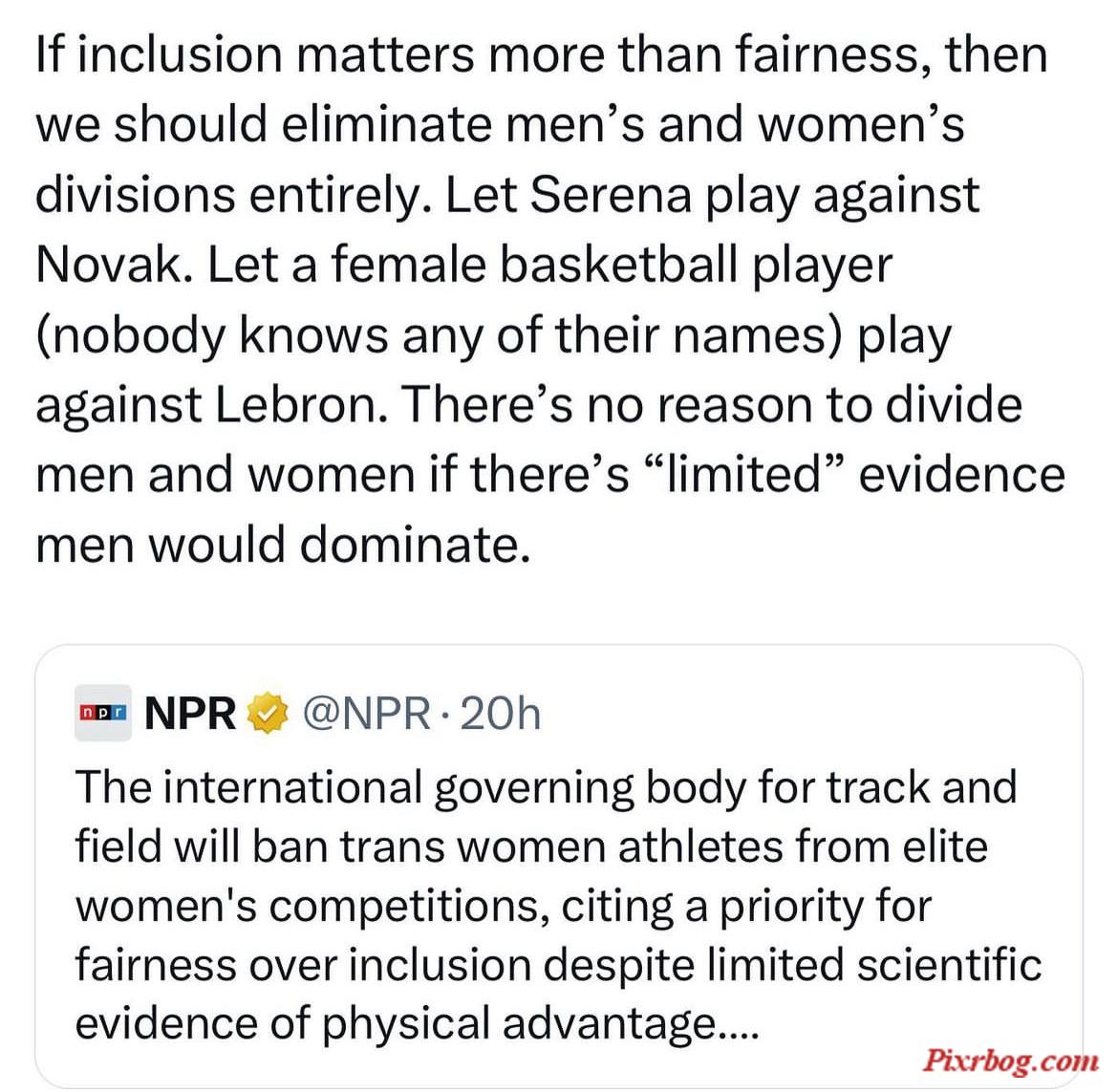The width and height of the screenshot is (1118, 1092).
Task: Select the word 'Serena' in the tweet
Action: 611,195
